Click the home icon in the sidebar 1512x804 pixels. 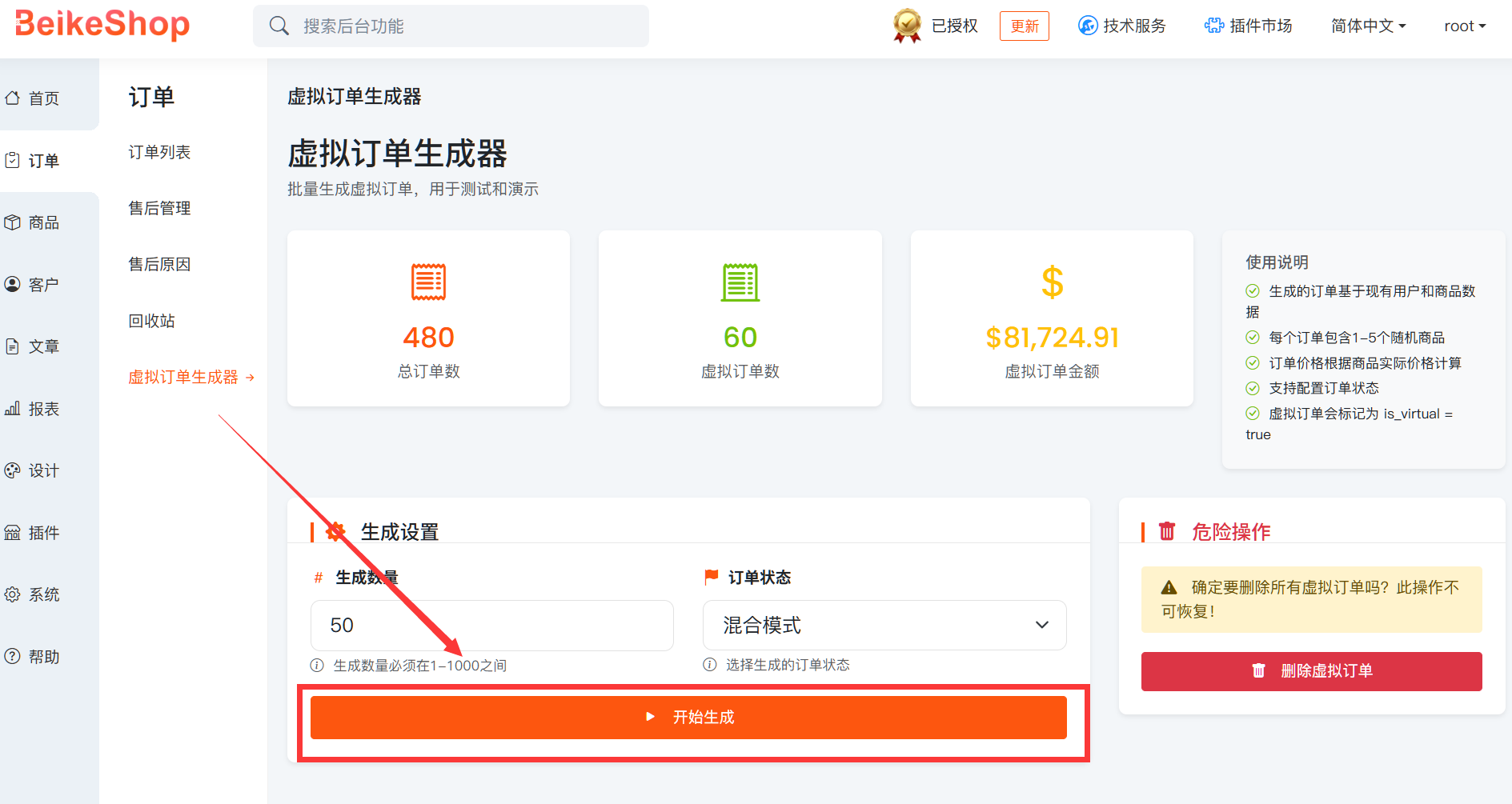(x=13, y=98)
